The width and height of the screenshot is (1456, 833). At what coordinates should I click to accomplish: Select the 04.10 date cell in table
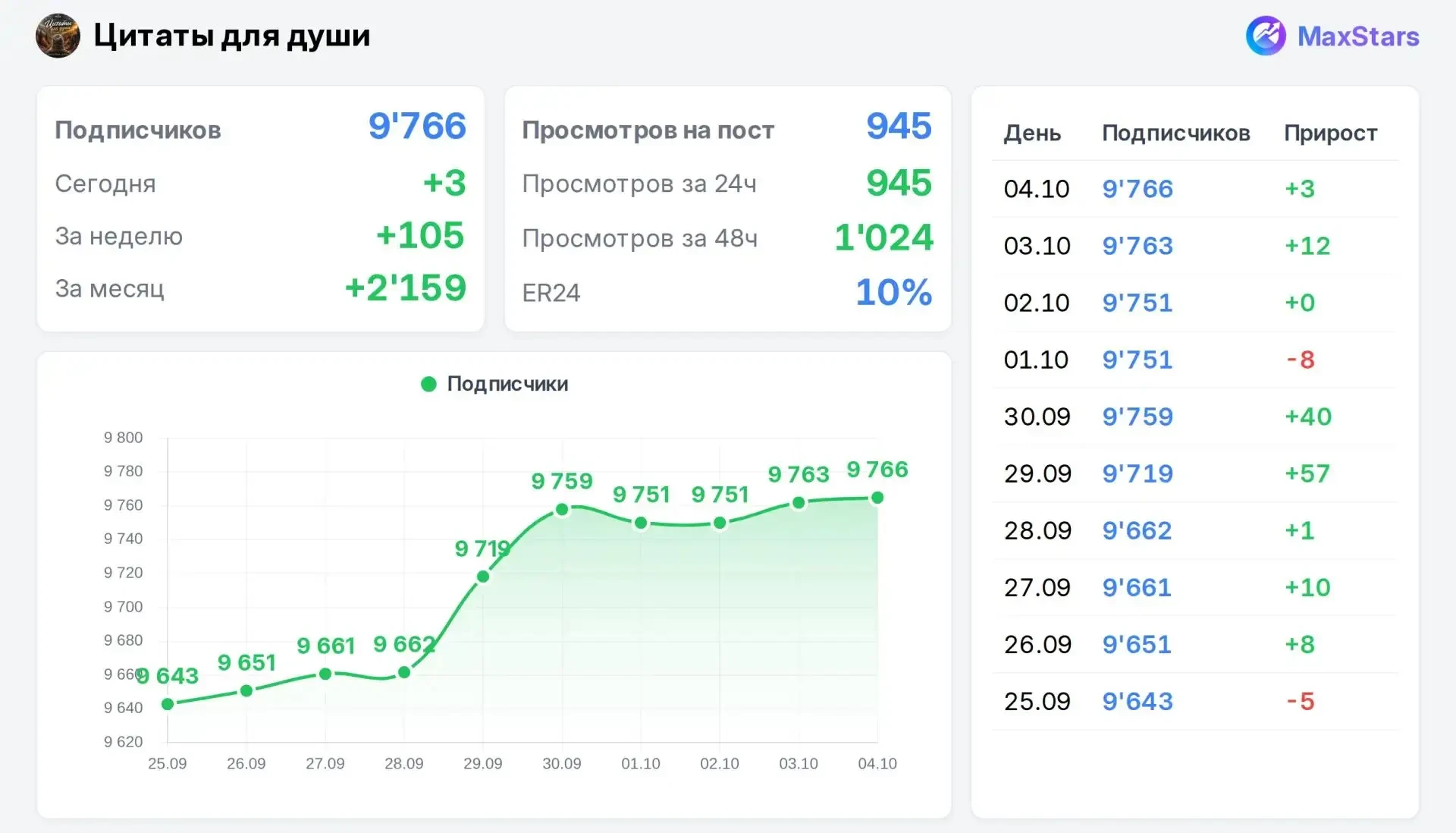pyautogui.click(x=1037, y=189)
